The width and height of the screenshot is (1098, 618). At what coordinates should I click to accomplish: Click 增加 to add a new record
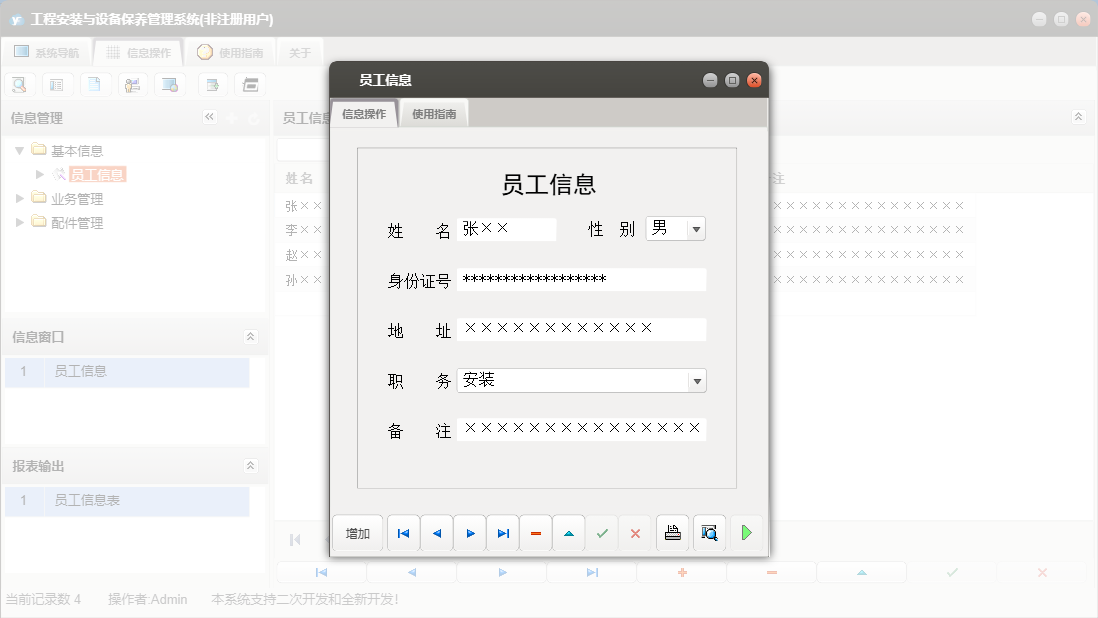[x=357, y=533]
